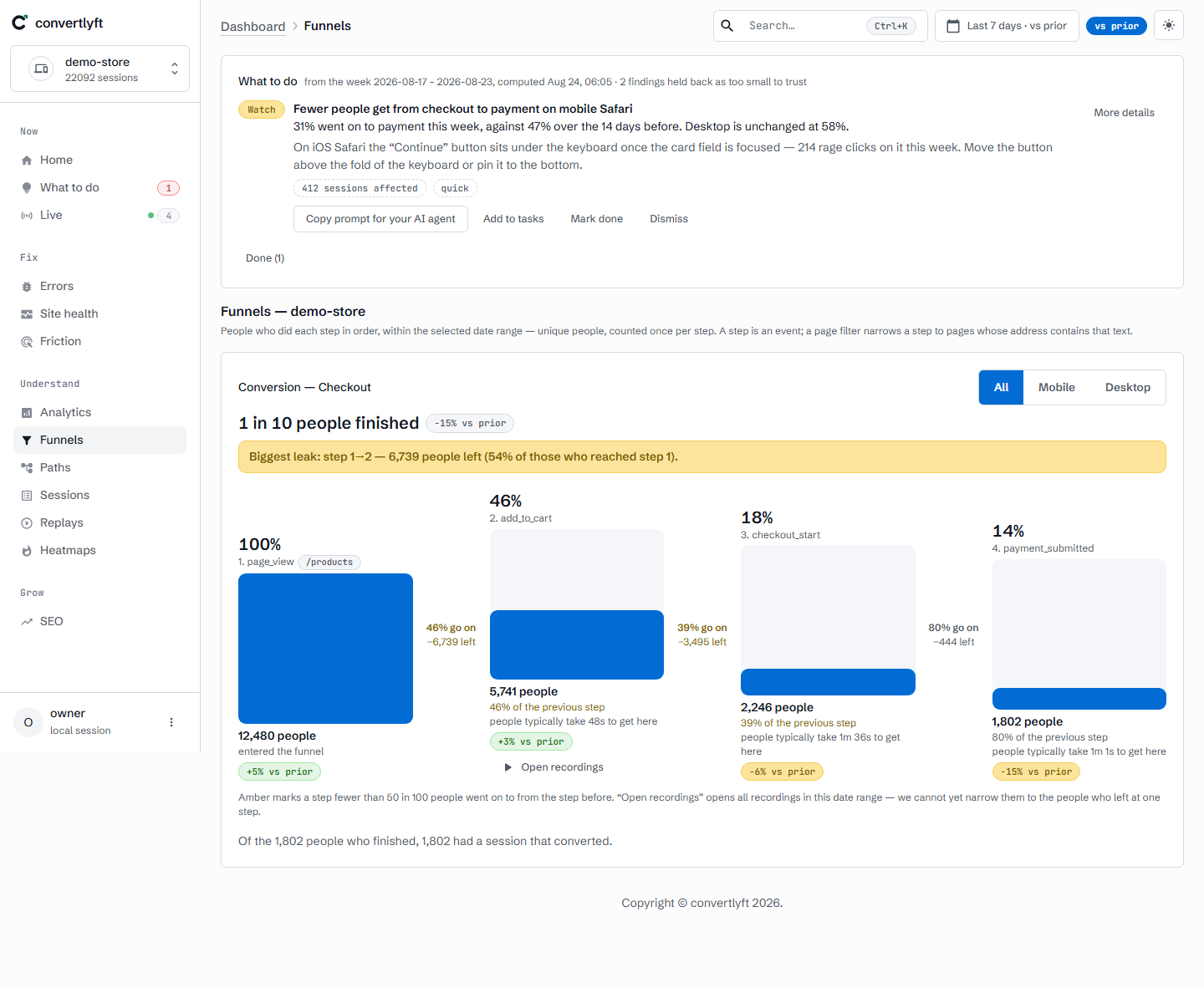Click the /products page filter chip
1204x988 pixels.
pyautogui.click(x=329, y=563)
